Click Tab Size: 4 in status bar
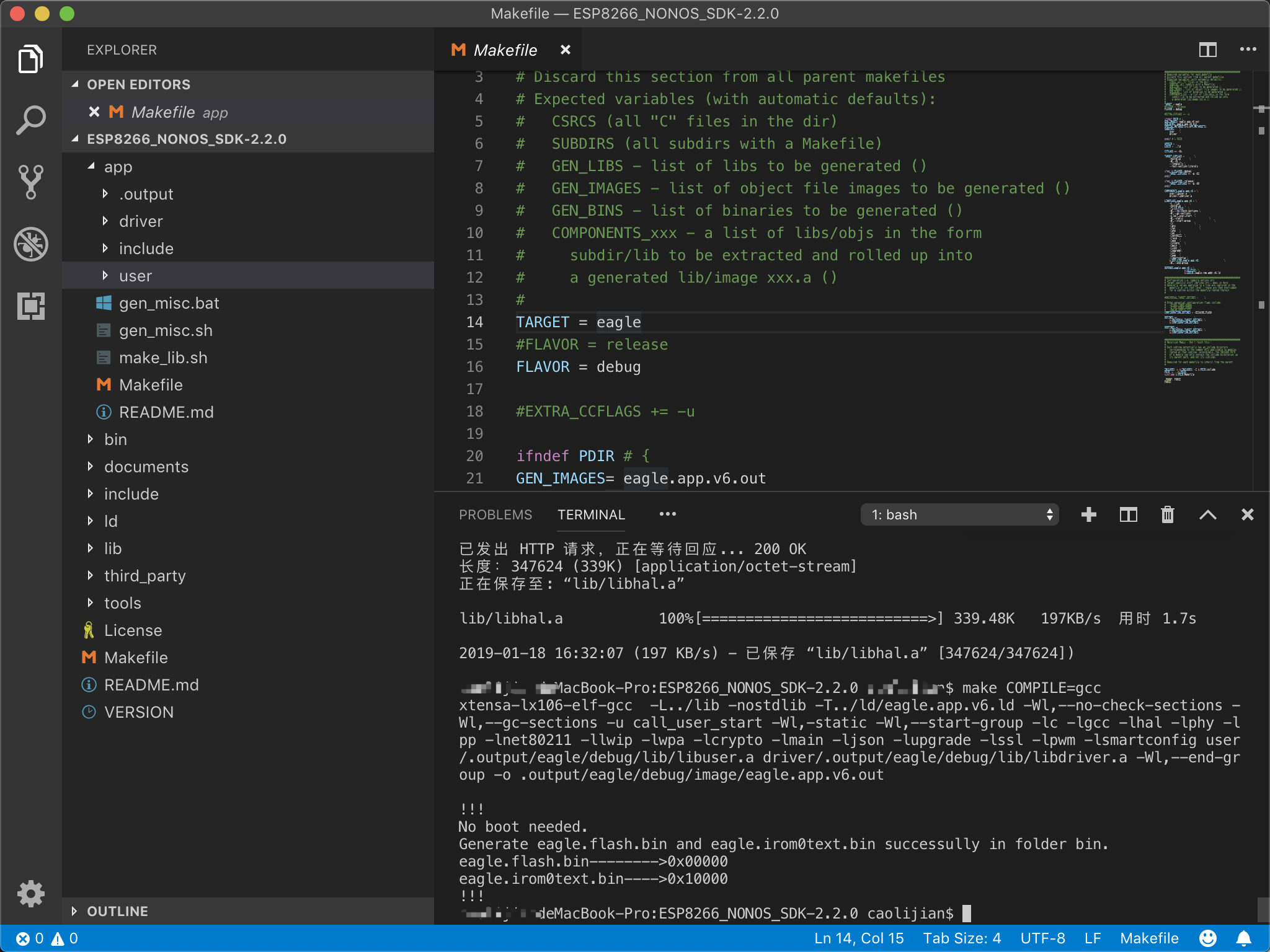 click(x=962, y=938)
